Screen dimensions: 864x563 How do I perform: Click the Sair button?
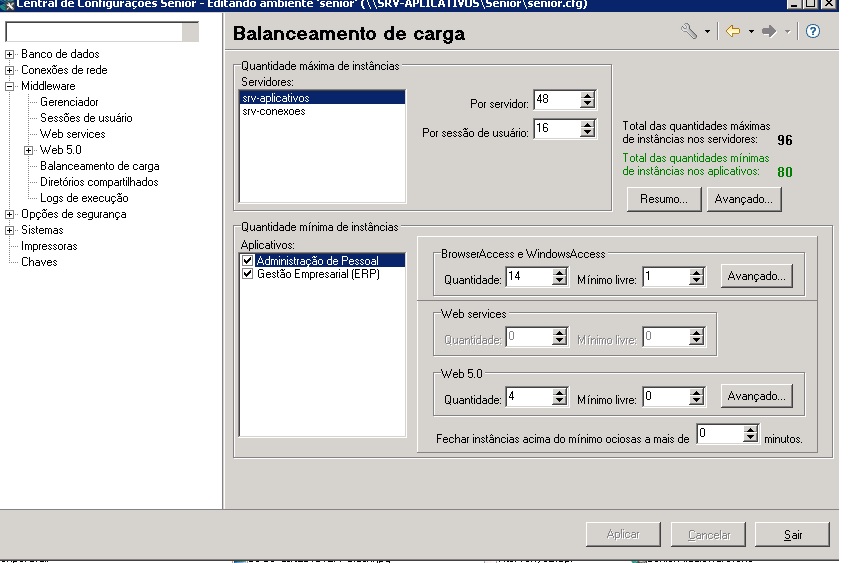793,535
